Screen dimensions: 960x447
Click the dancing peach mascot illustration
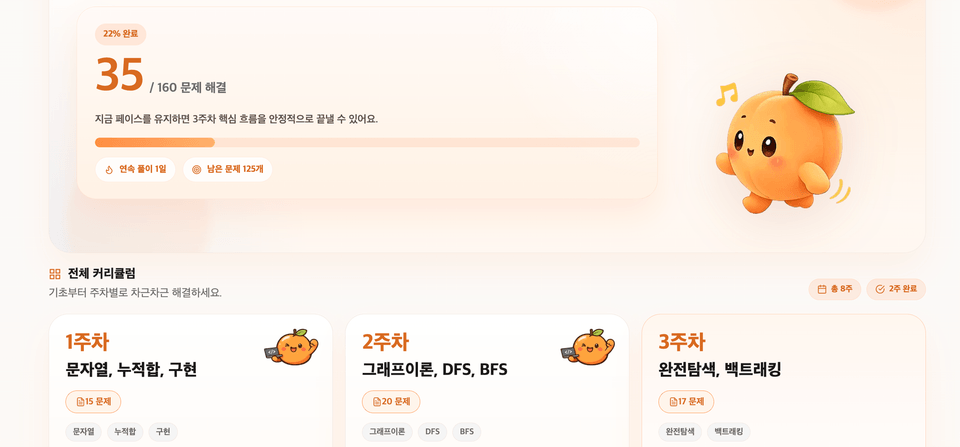pos(783,145)
